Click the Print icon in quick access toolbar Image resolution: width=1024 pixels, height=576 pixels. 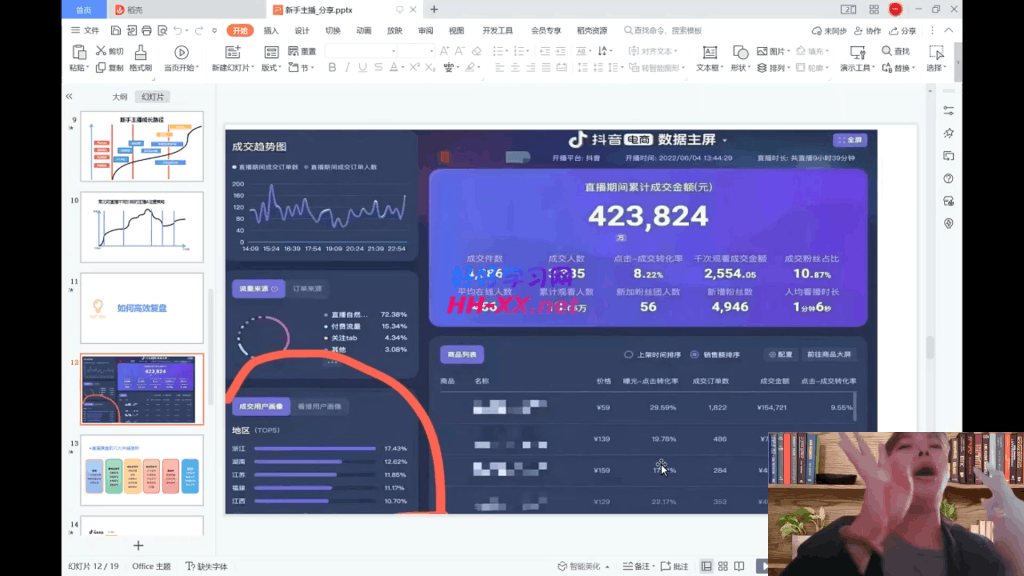[146, 31]
